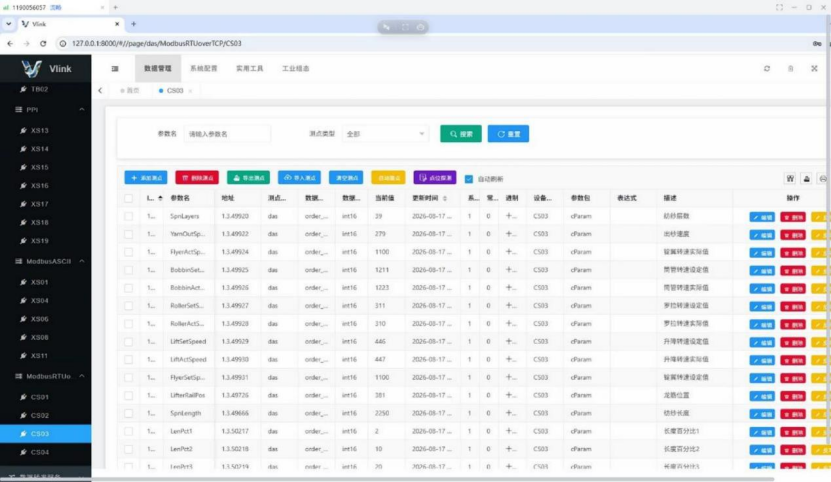This screenshot has width=831, height=482.
Task: Click the blue 重置 reset button
Action: coord(508,134)
